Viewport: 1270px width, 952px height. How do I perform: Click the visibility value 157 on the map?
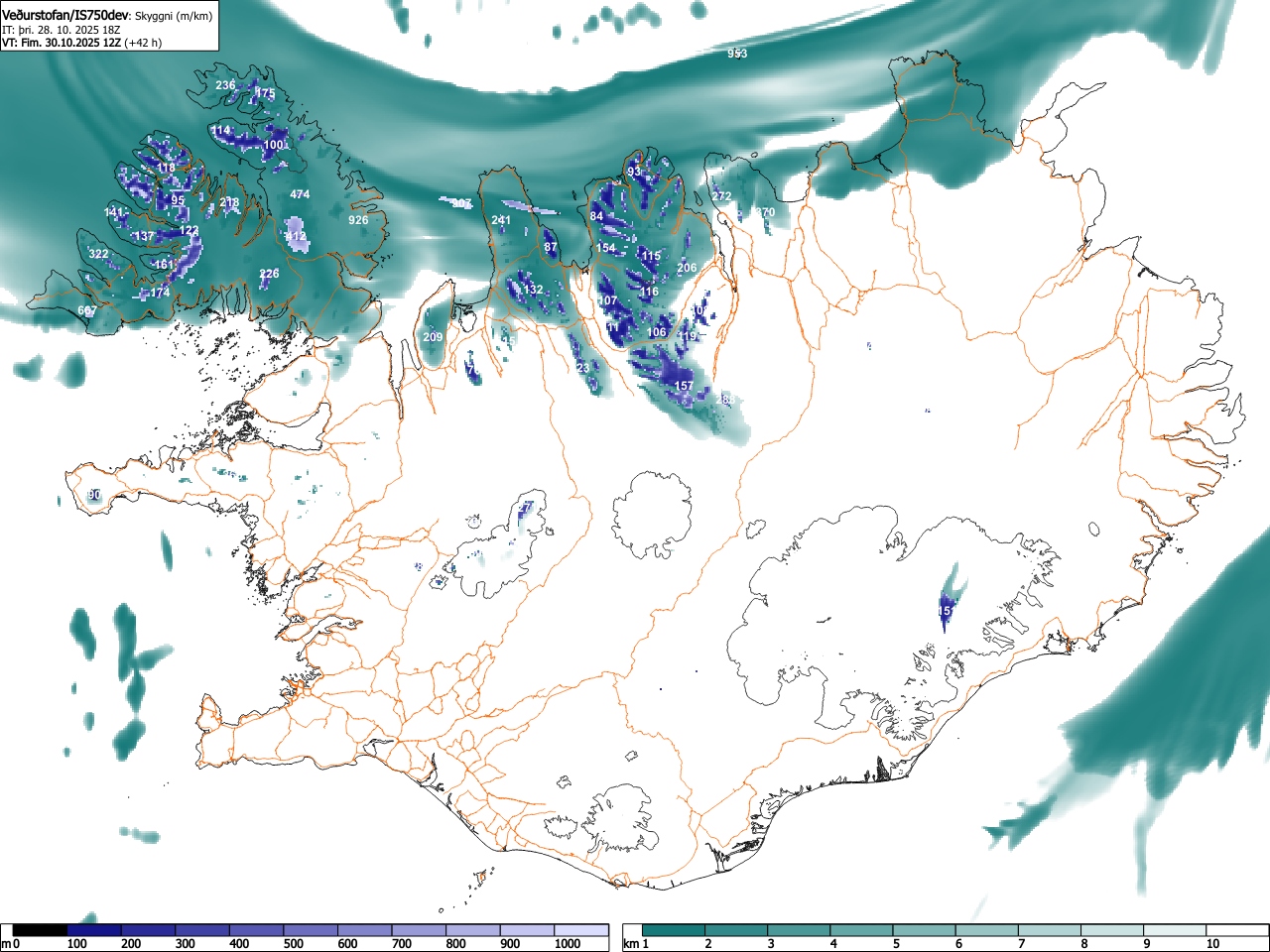pos(684,386)
